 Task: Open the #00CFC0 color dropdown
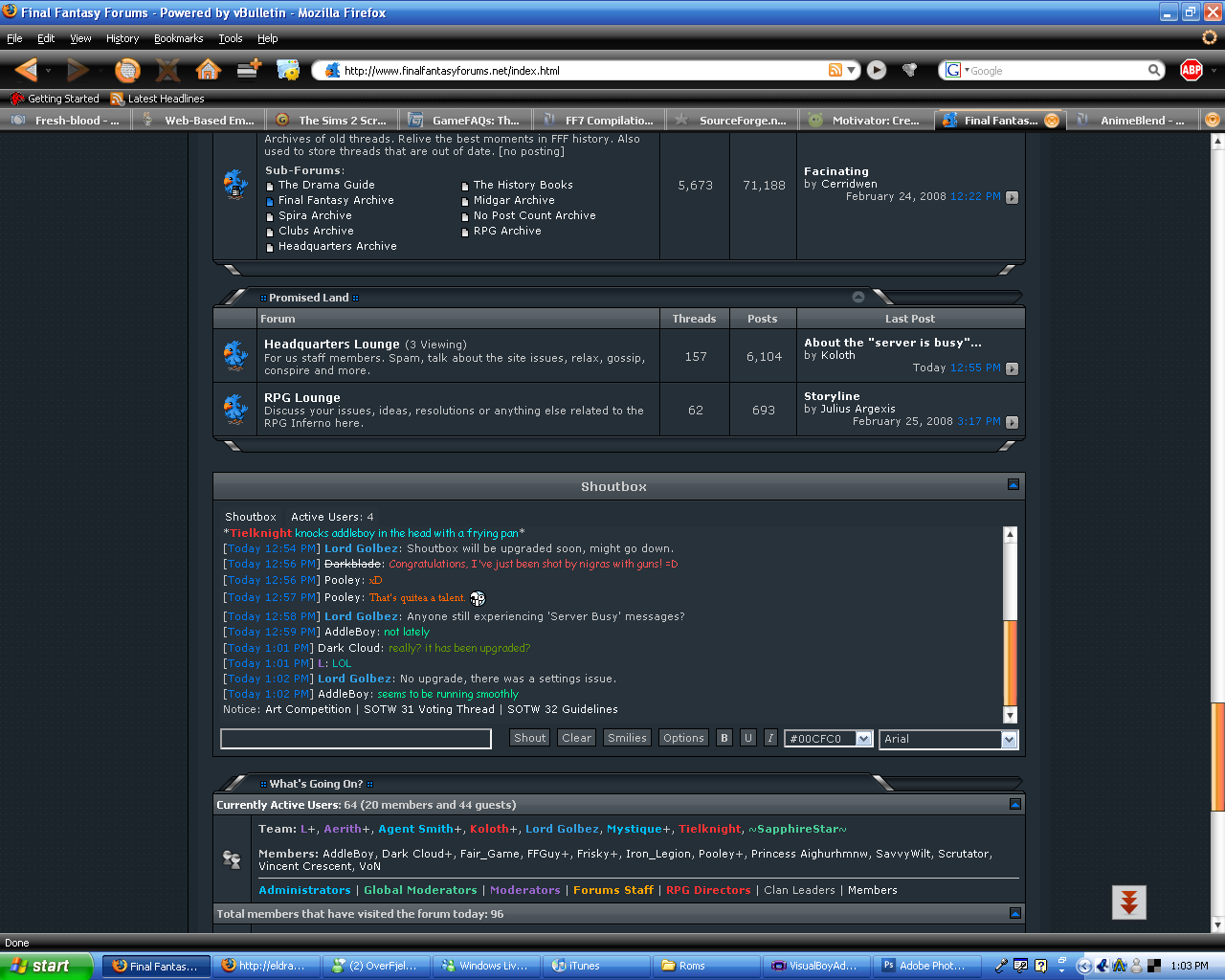(x=863, y=739)
